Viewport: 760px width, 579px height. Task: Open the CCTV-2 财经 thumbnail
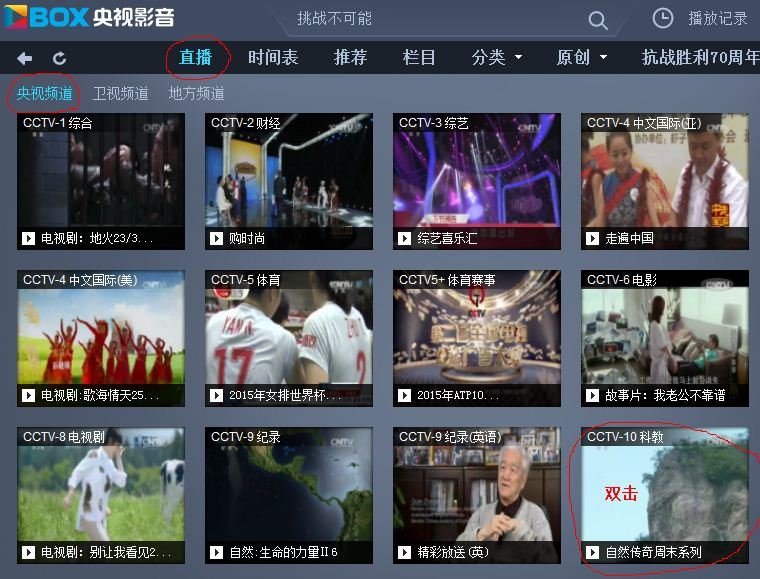click(x=289, y=181)
